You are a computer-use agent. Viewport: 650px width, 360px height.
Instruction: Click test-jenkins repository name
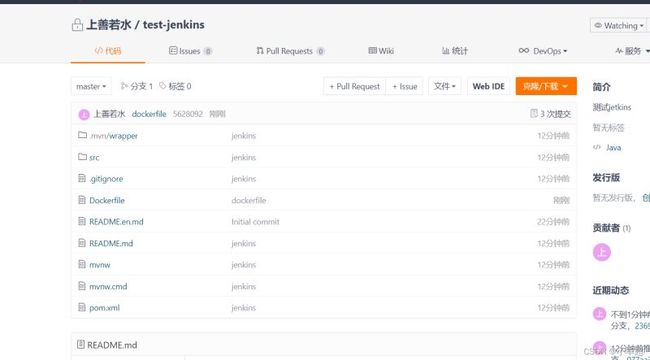pos(174,25)
